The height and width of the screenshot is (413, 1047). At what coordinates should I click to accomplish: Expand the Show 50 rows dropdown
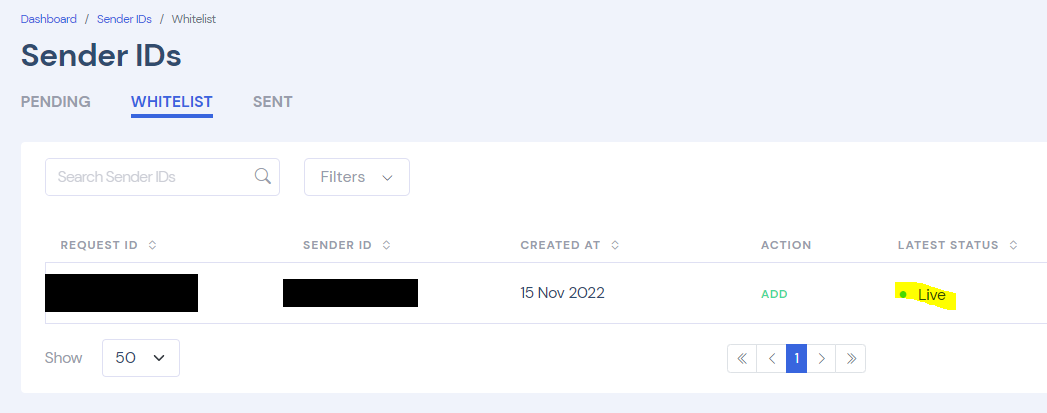coord(141,358)
